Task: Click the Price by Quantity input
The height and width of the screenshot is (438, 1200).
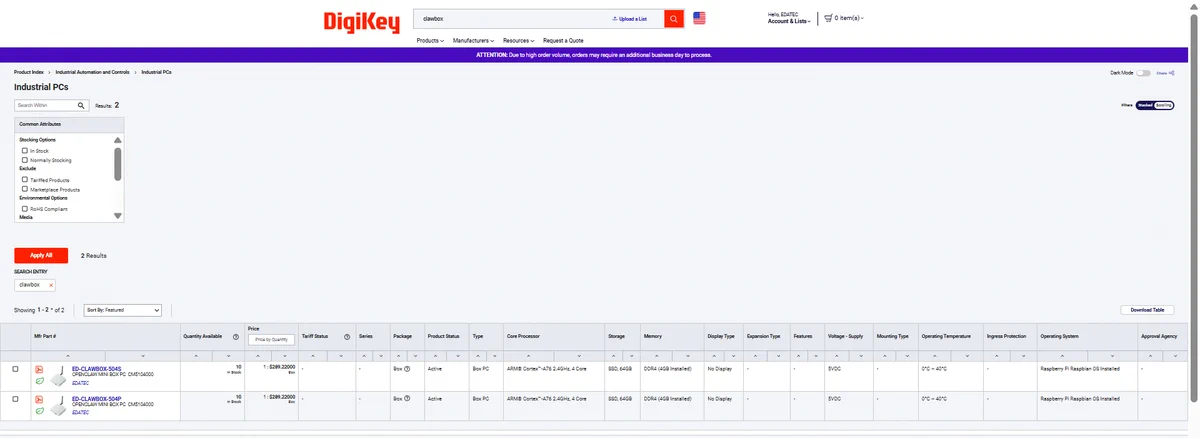Action: [272, 340]
